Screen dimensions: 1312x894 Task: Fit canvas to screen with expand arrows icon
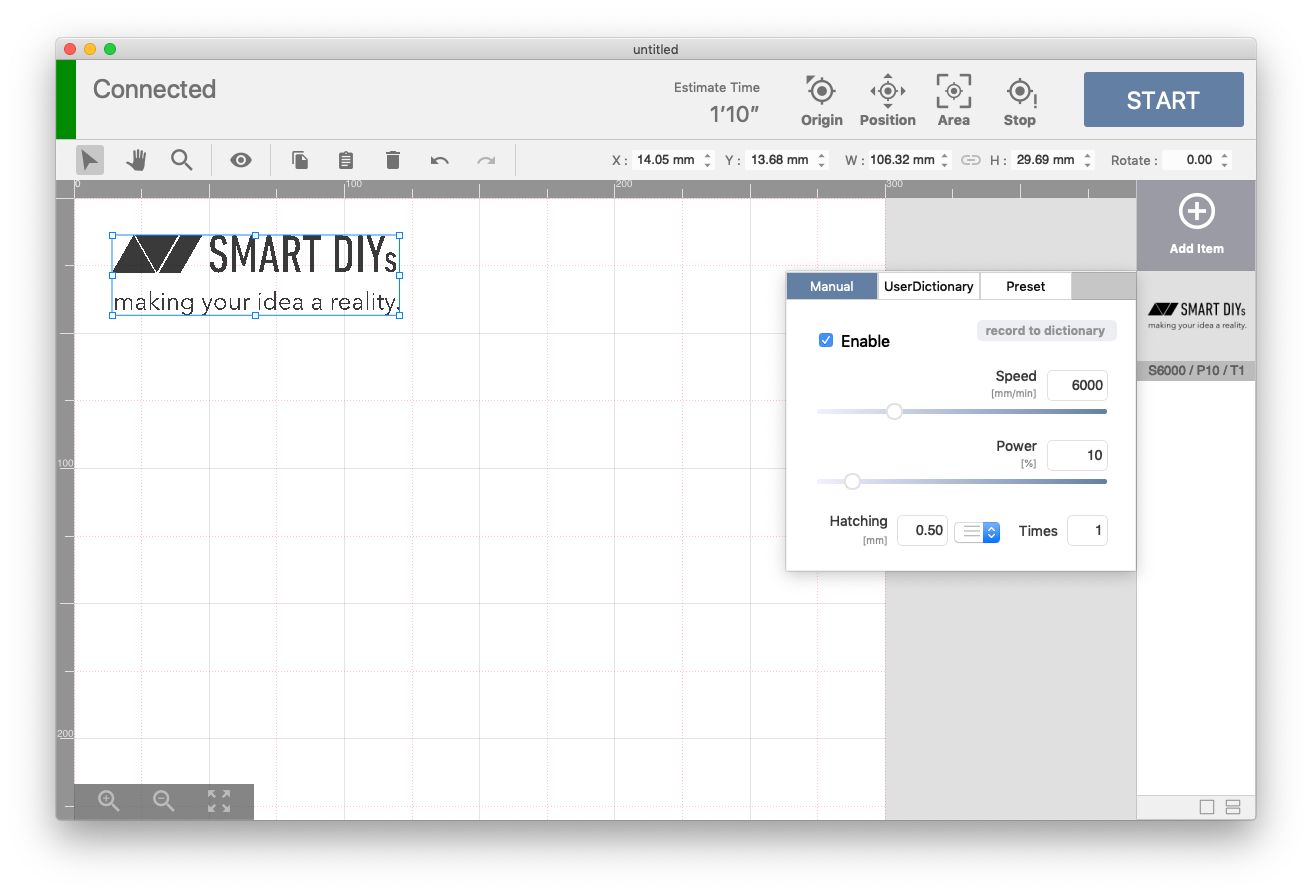[x=219, y=801]
